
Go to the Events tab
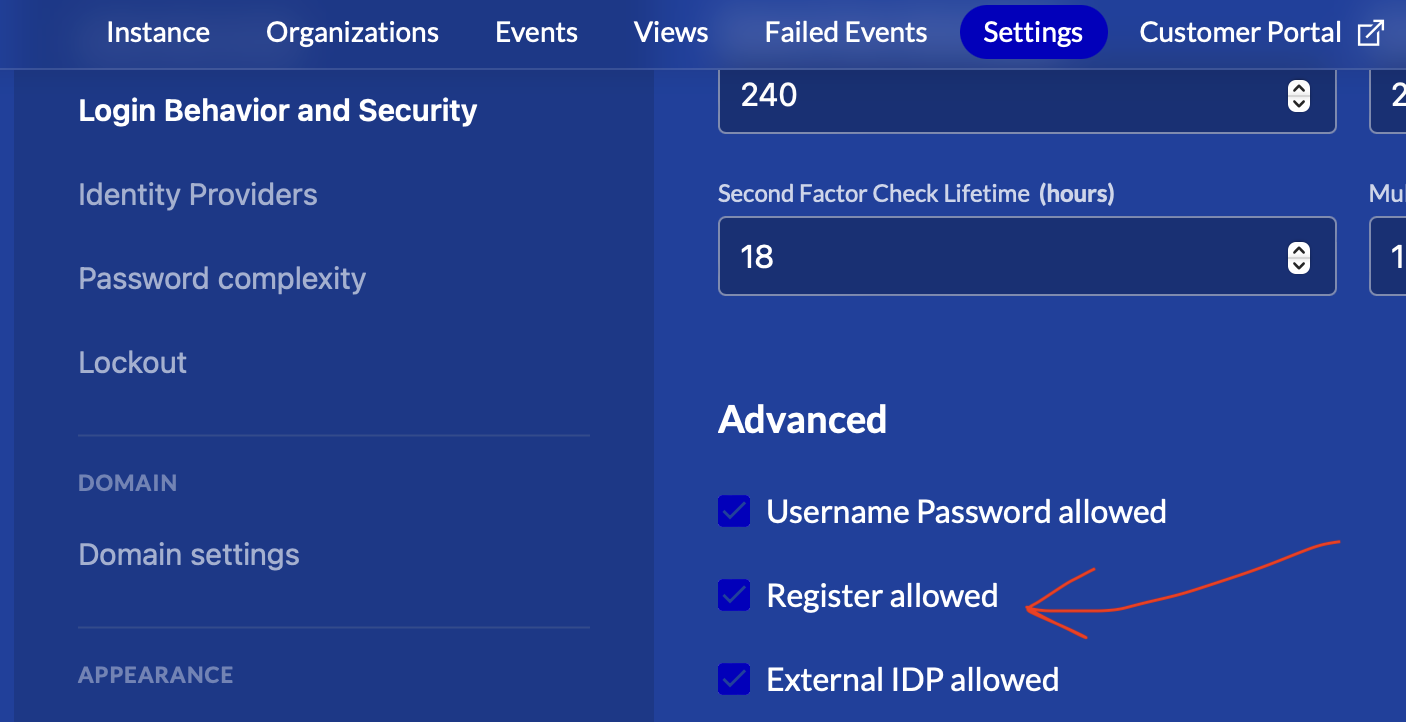(536, 33)
